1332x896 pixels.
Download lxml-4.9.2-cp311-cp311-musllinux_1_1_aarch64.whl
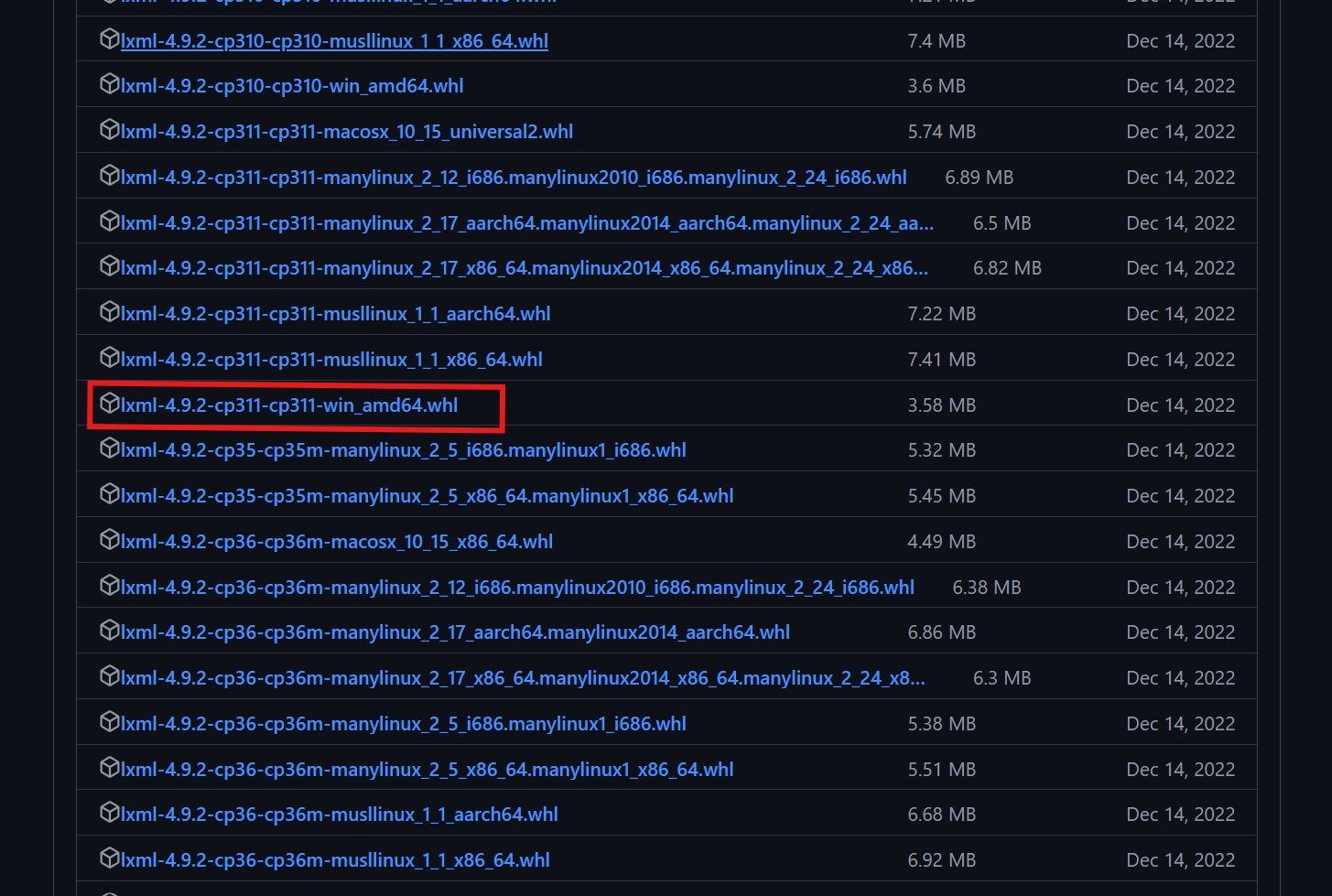pyautogui.click(x=336, y=314)
